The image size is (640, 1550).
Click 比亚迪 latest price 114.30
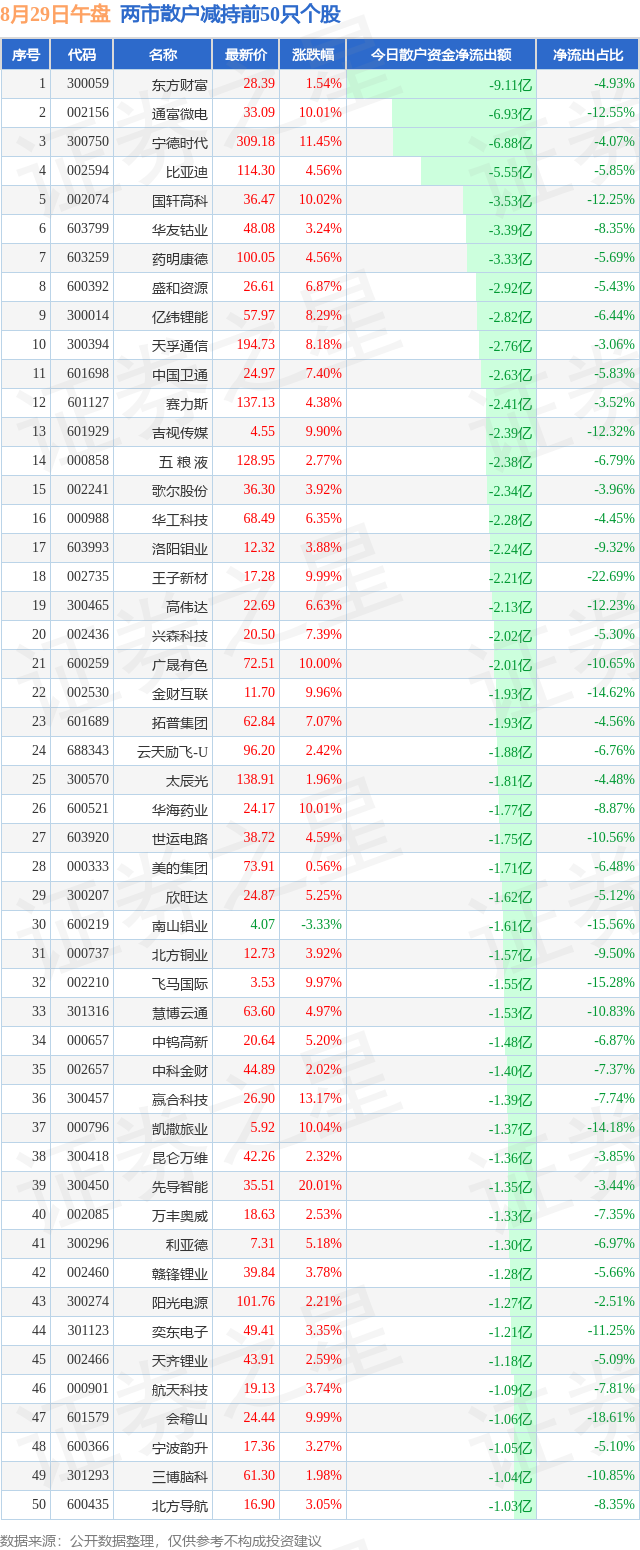coord(255,171)
